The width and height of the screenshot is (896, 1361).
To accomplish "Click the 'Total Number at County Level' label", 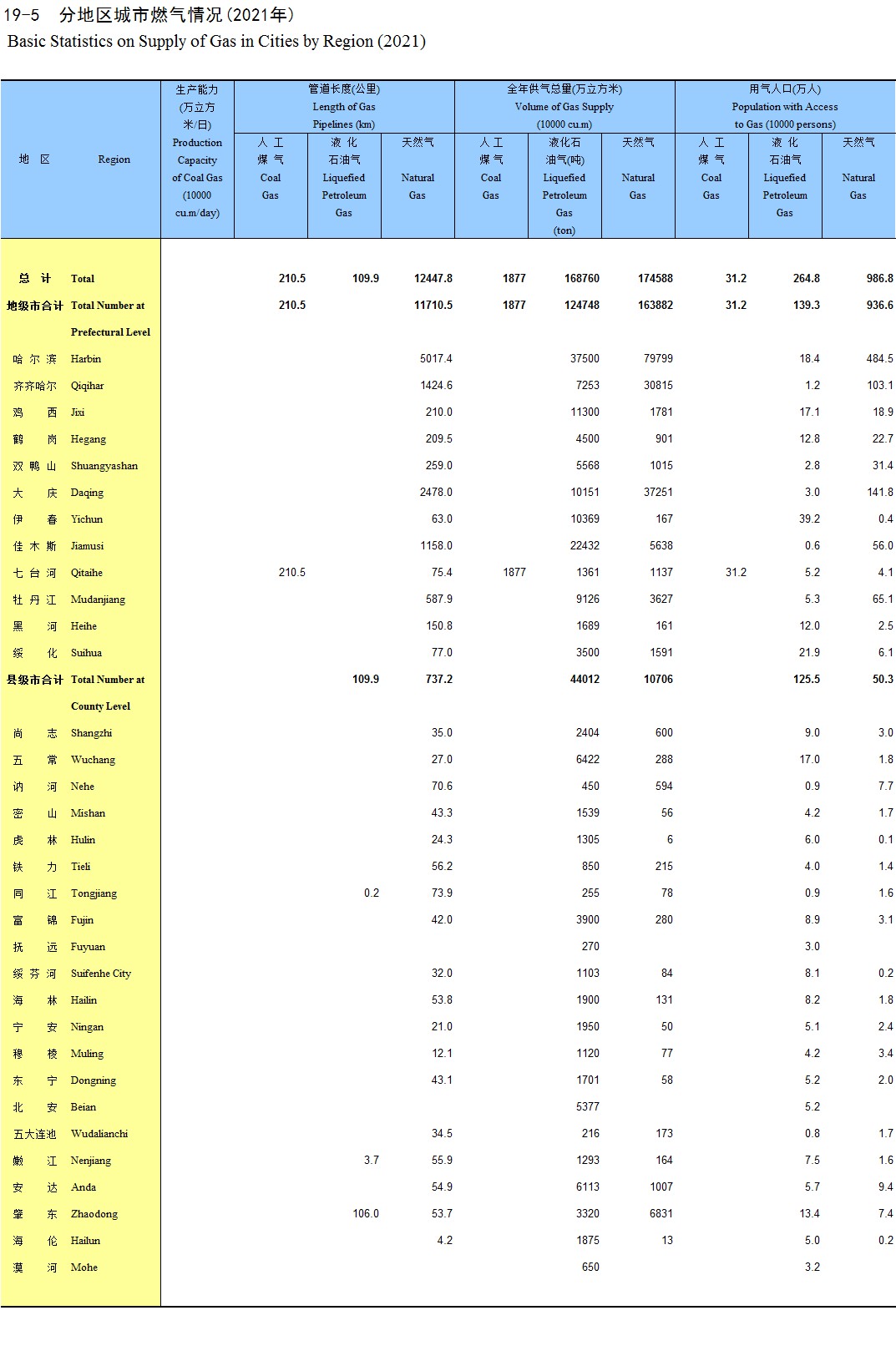I will [x=108, y=693].
